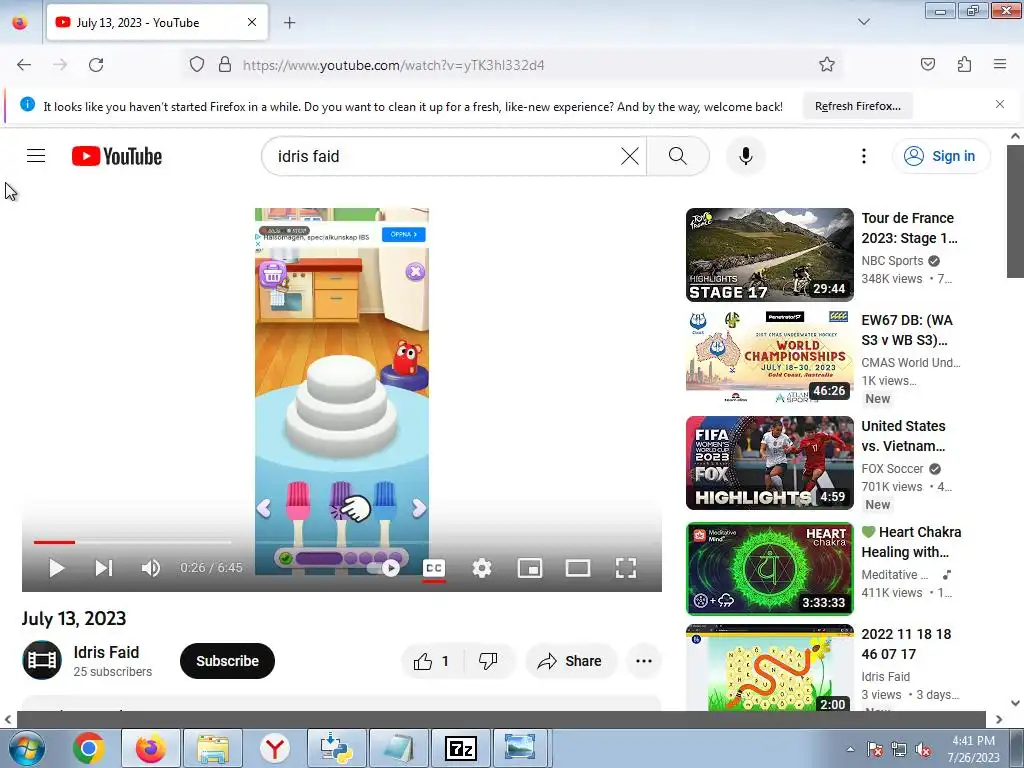Screen dimensions: 1024x768
Task: Subscribe to Idris Faid channel
Action: [x=227, y=661]
